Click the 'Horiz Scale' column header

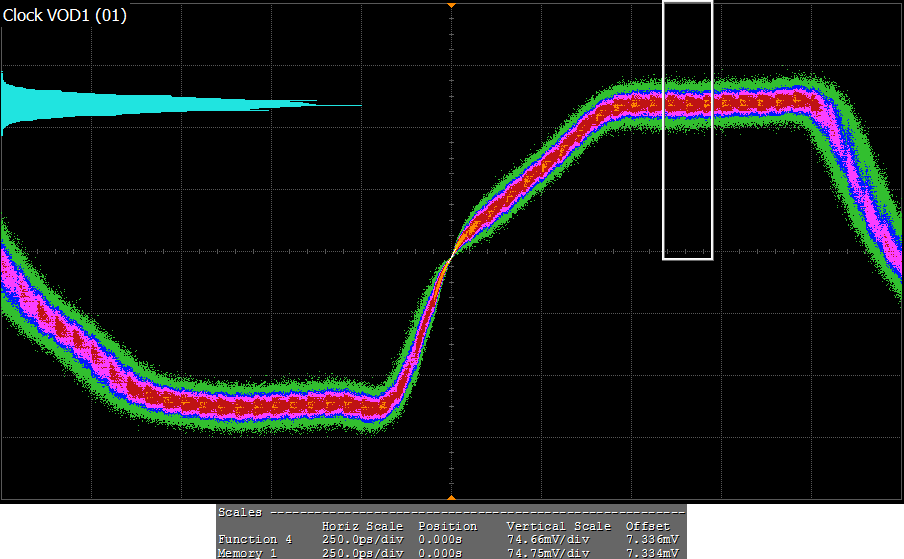(362, 526)
